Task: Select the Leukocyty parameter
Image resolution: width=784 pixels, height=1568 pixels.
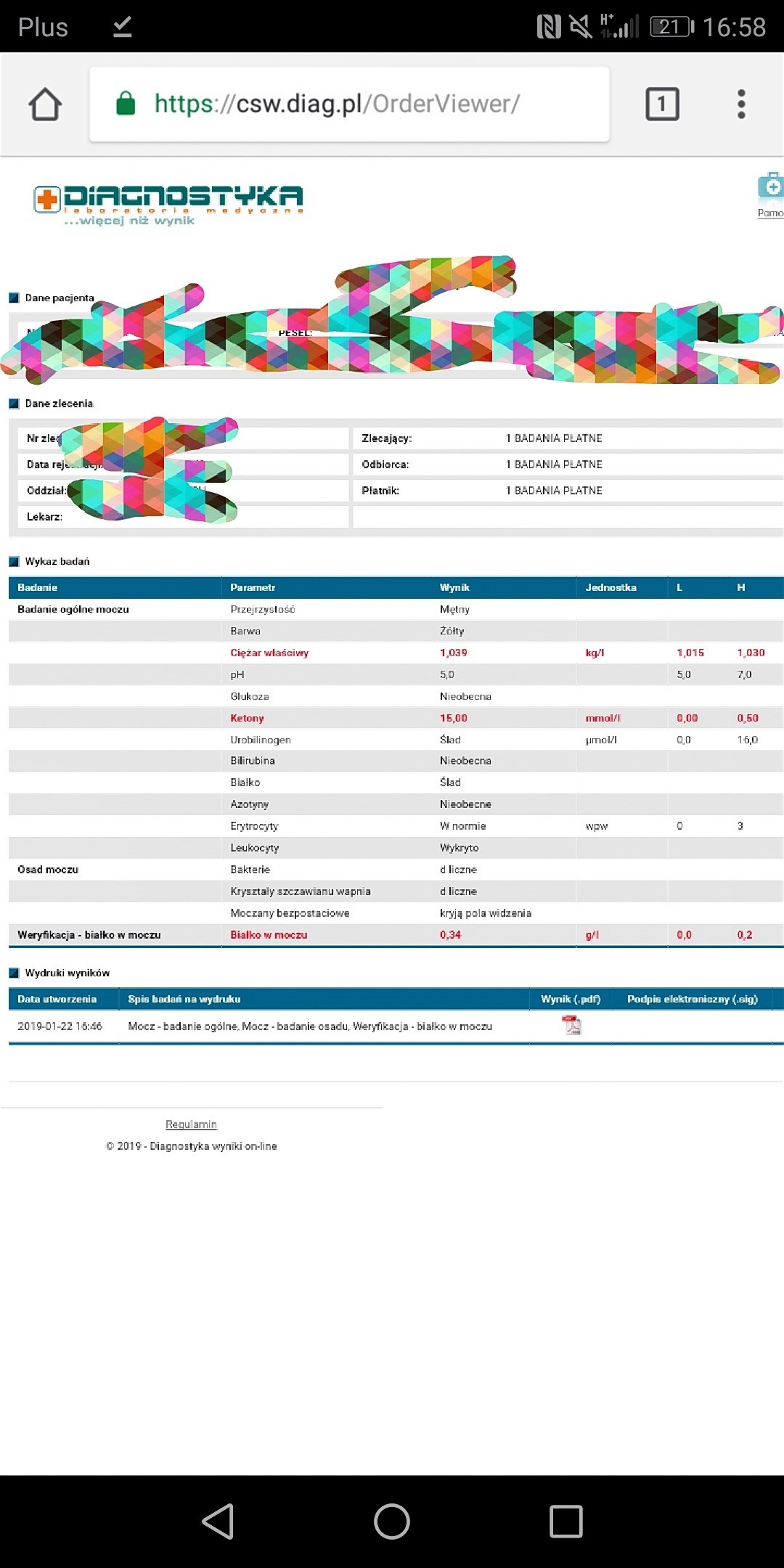Action: tap(254, 848)
